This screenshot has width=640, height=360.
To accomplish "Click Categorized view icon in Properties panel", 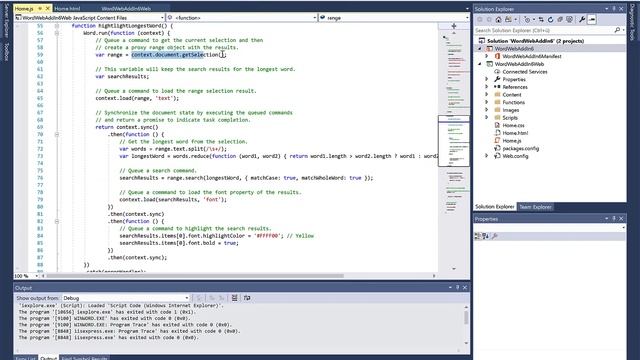I will pyautogui.click(x=478, y=236).
